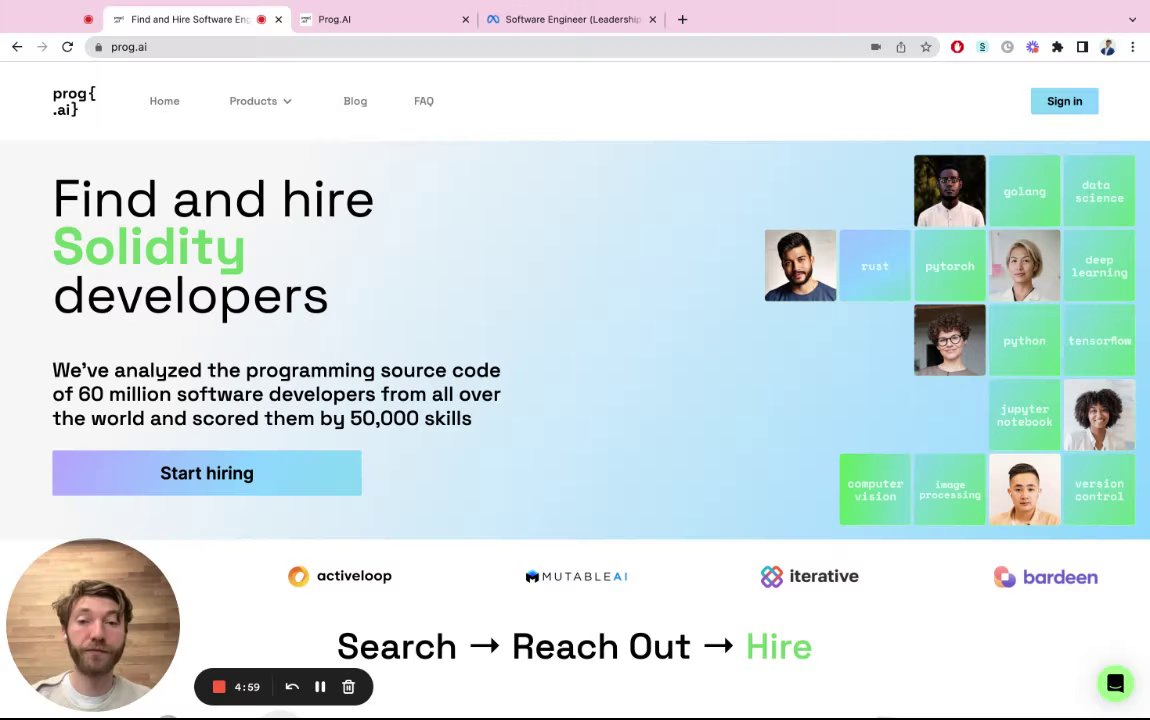The image size is (1150, 720).
Task: Open the clock extension icon
Action: (x=1007, y=47)
